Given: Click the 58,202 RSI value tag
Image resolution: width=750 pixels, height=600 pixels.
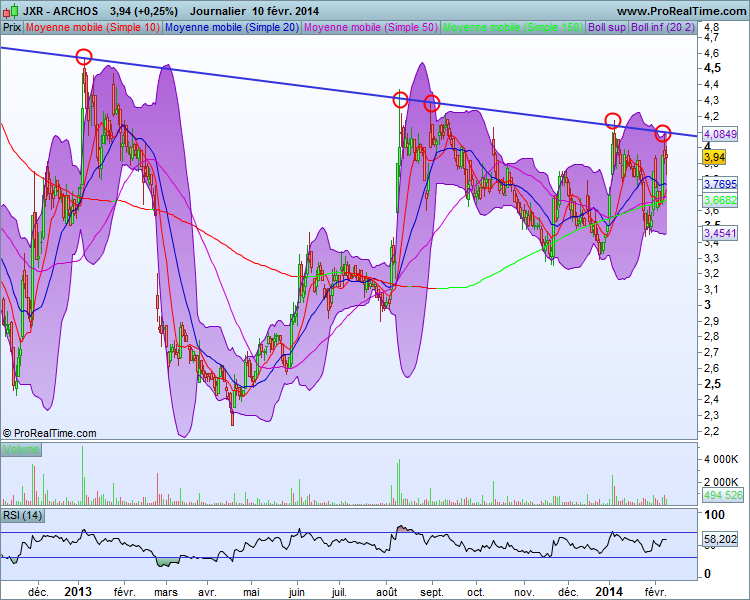Looking at the screenshot, I should coord(720,539).
